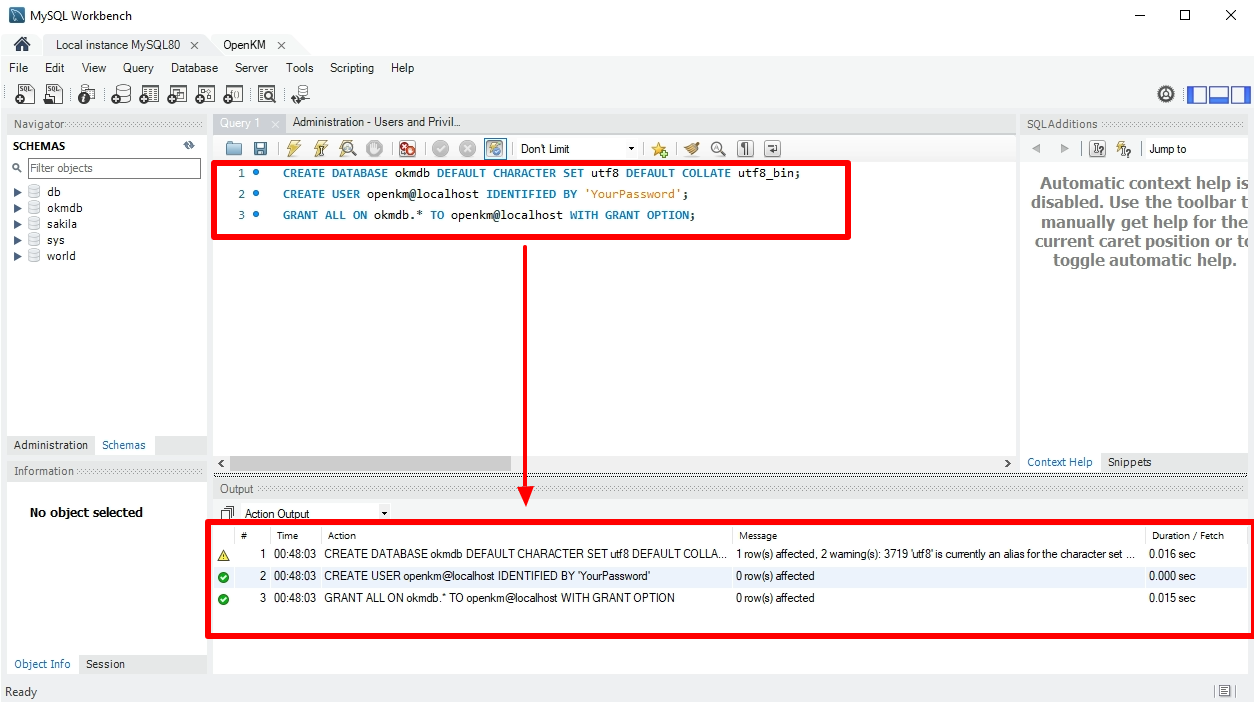Toggle auto-commit mode button
Image resolution: width=1254 pixels, height=702 pixels.
[495, 149]
